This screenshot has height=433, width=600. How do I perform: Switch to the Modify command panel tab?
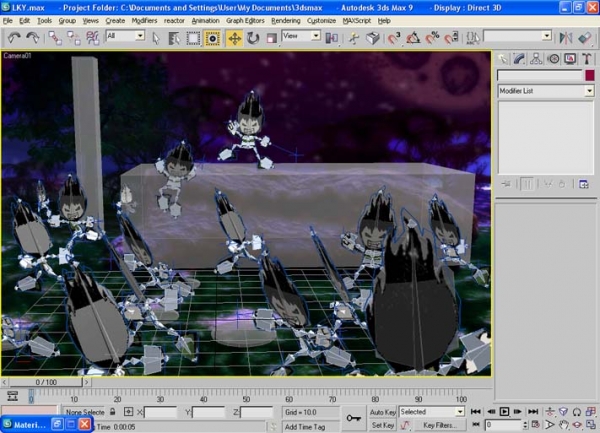click(519, 59)
